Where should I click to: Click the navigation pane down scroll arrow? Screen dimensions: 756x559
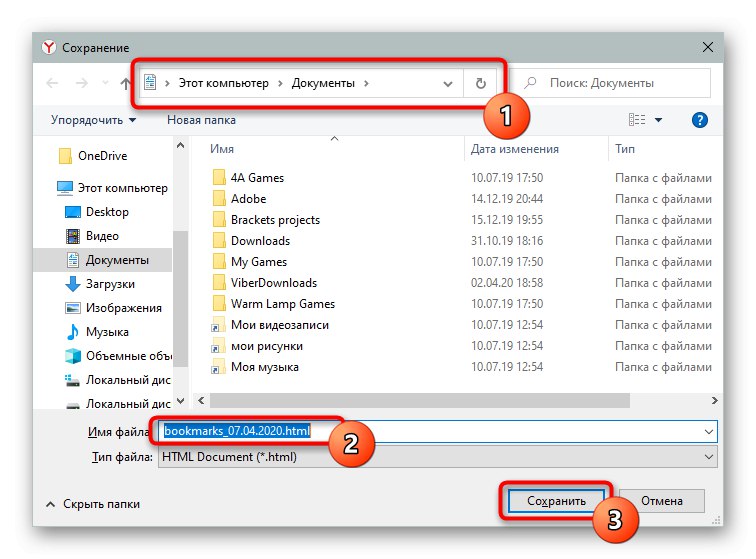tap(180, 401)
